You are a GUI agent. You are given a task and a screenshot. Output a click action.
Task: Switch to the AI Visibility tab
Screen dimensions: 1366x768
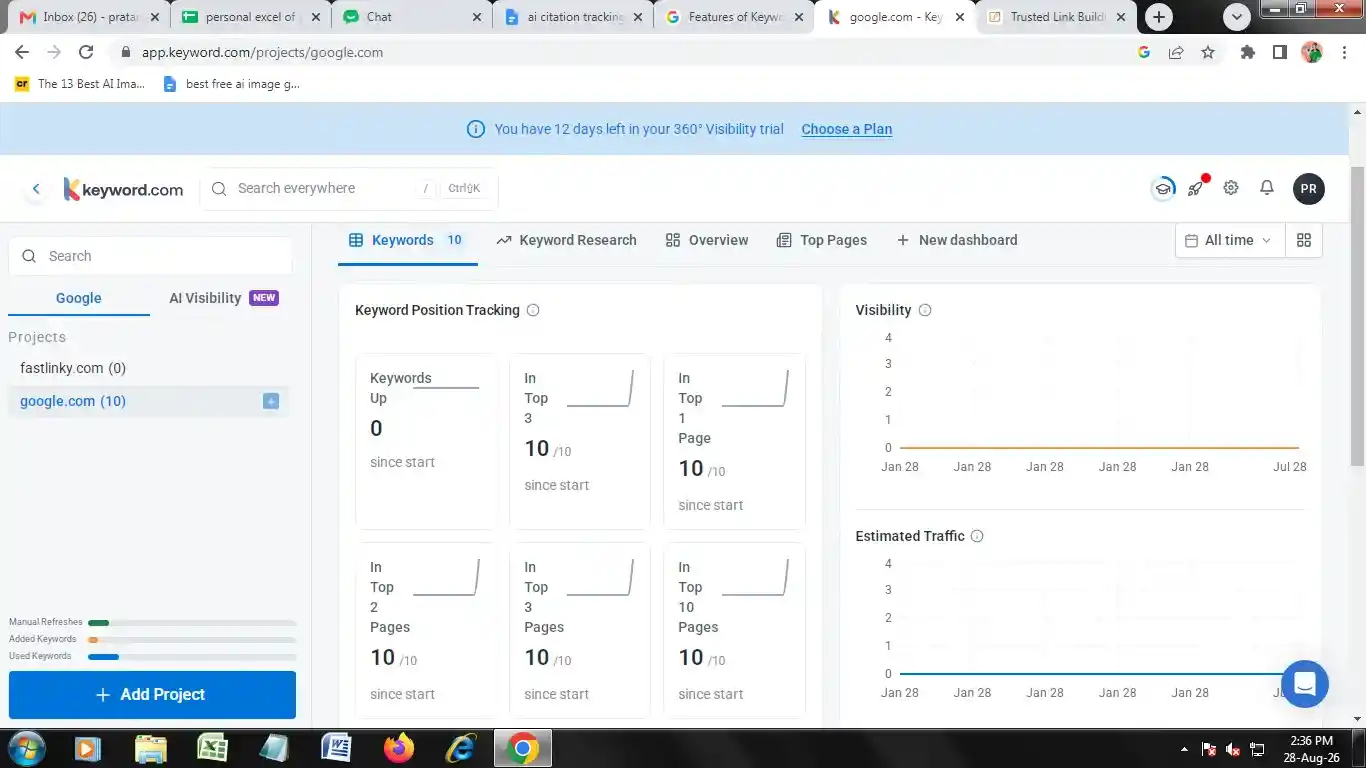(223, 298)
